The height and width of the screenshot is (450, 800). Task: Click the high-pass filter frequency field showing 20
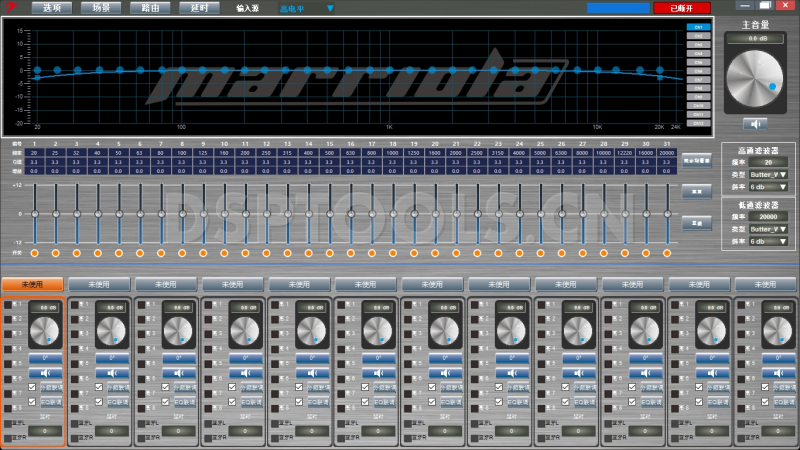click(768, 161)
